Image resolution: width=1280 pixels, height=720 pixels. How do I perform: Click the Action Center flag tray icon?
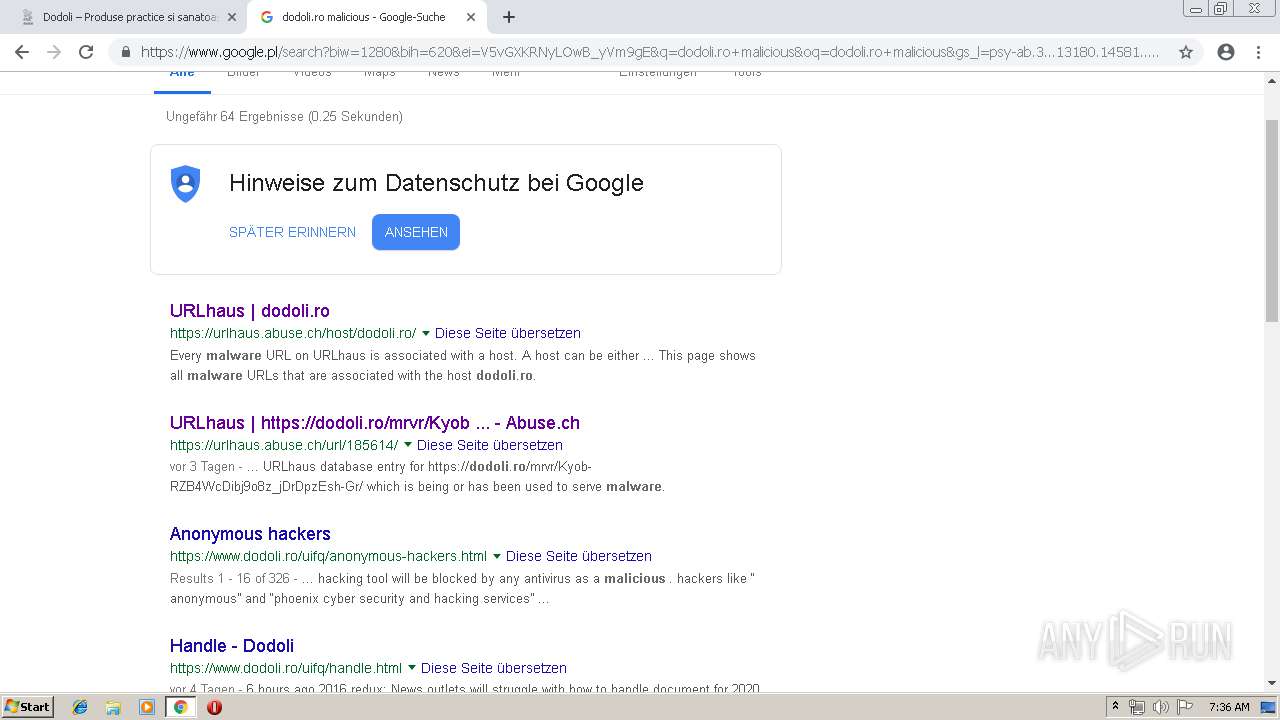[x=1185, y=707]
